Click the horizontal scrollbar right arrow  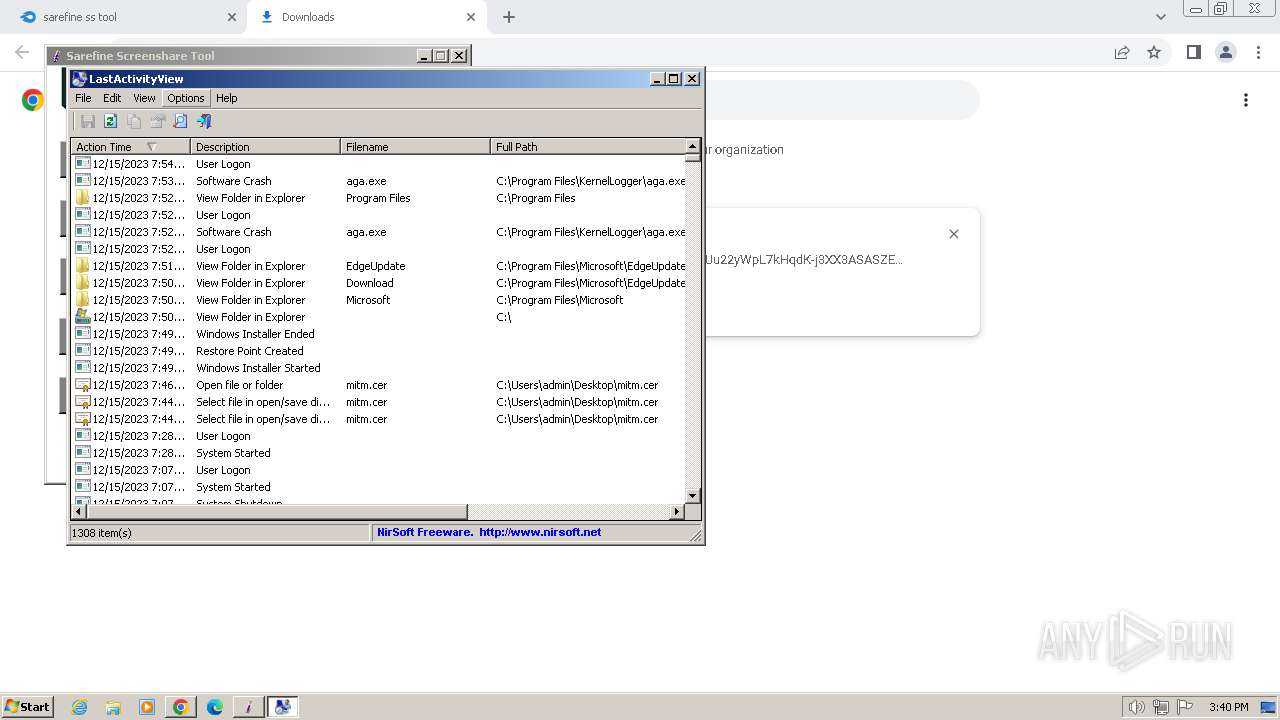click(x=677, y=511)
